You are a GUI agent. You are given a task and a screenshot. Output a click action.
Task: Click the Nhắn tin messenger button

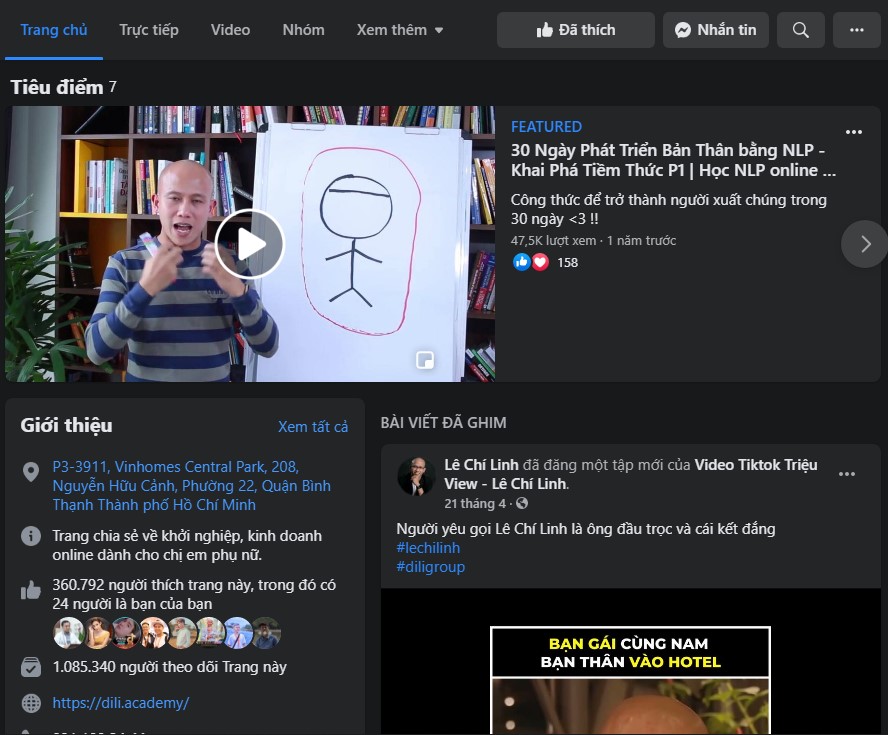(x=715, y=30)
